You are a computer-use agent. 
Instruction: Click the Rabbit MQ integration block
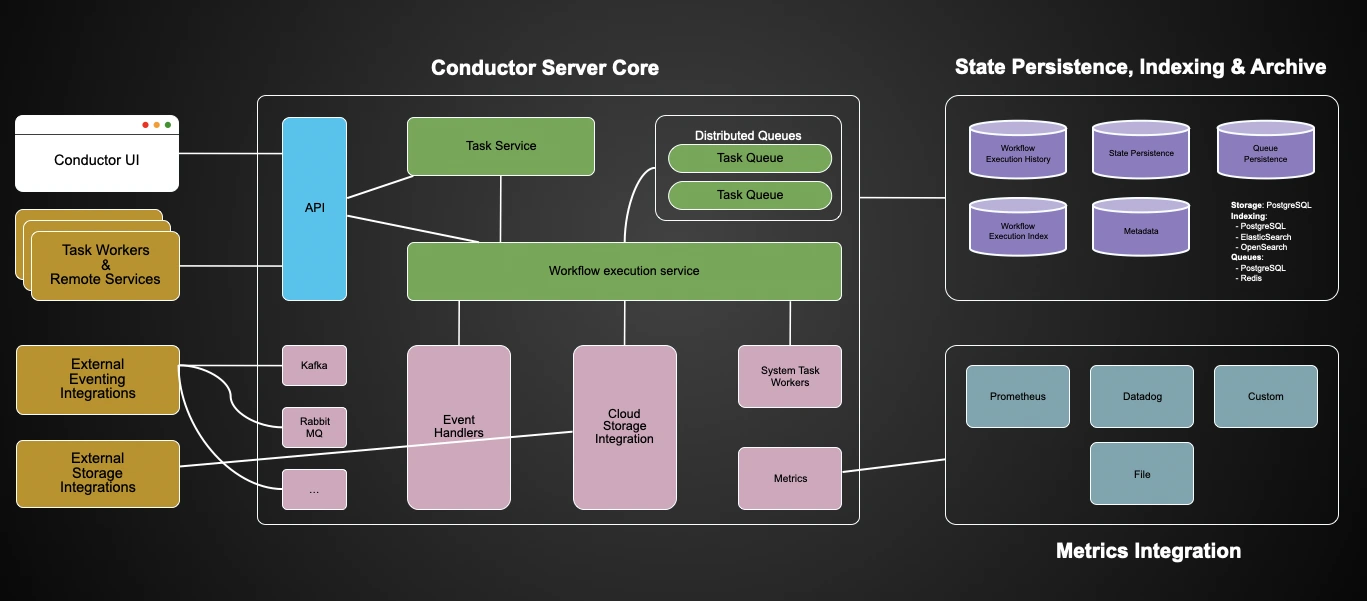click(x=314, y=427)
